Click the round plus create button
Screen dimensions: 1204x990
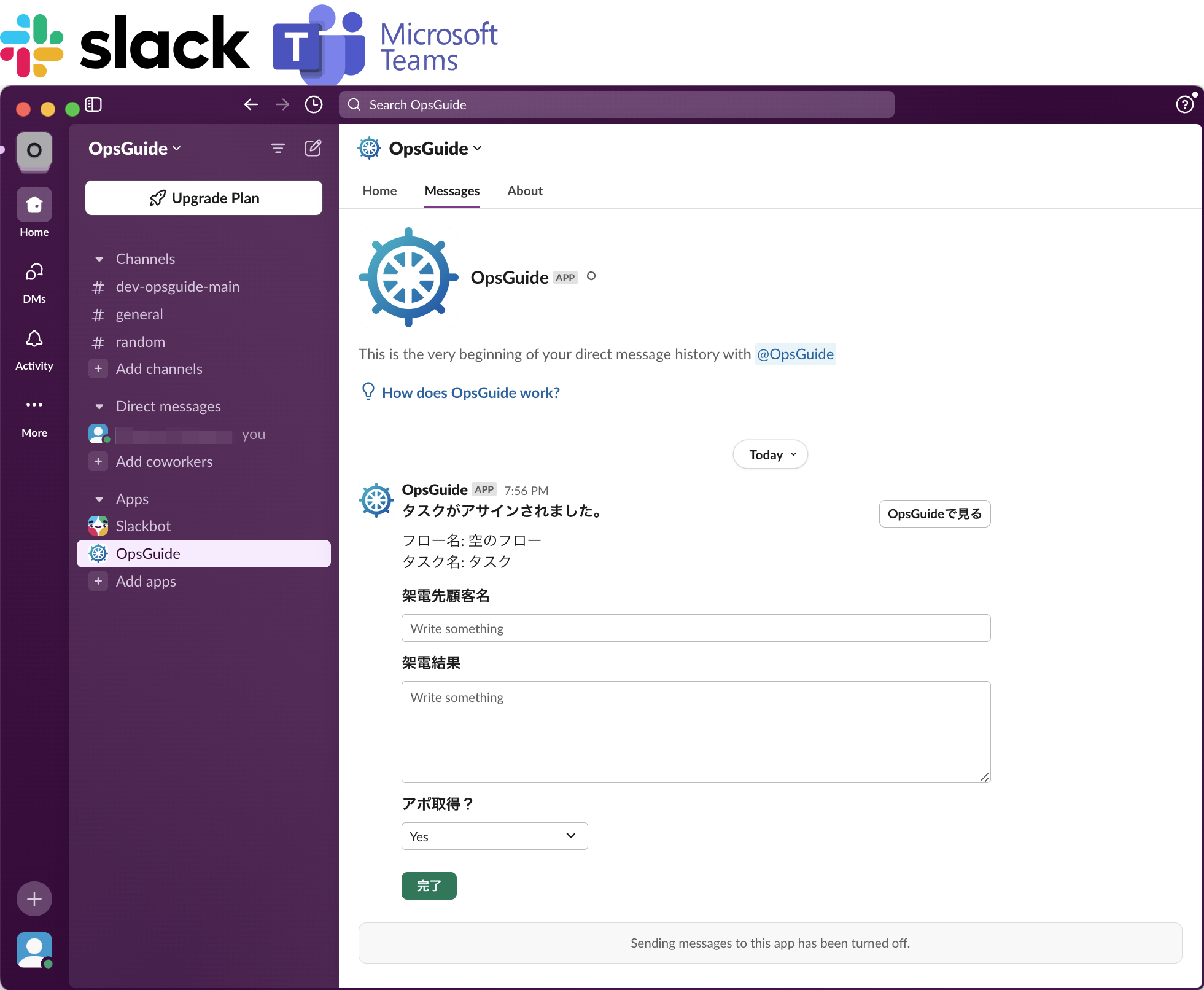click(34, 899)
